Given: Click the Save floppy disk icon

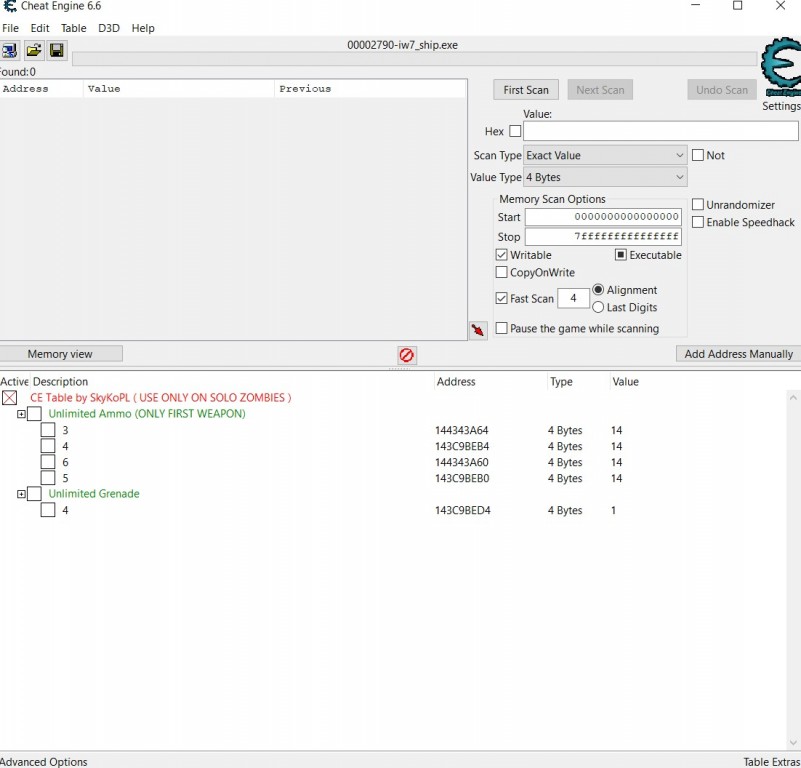Looking at the screenshot, I should coord(56,50).
